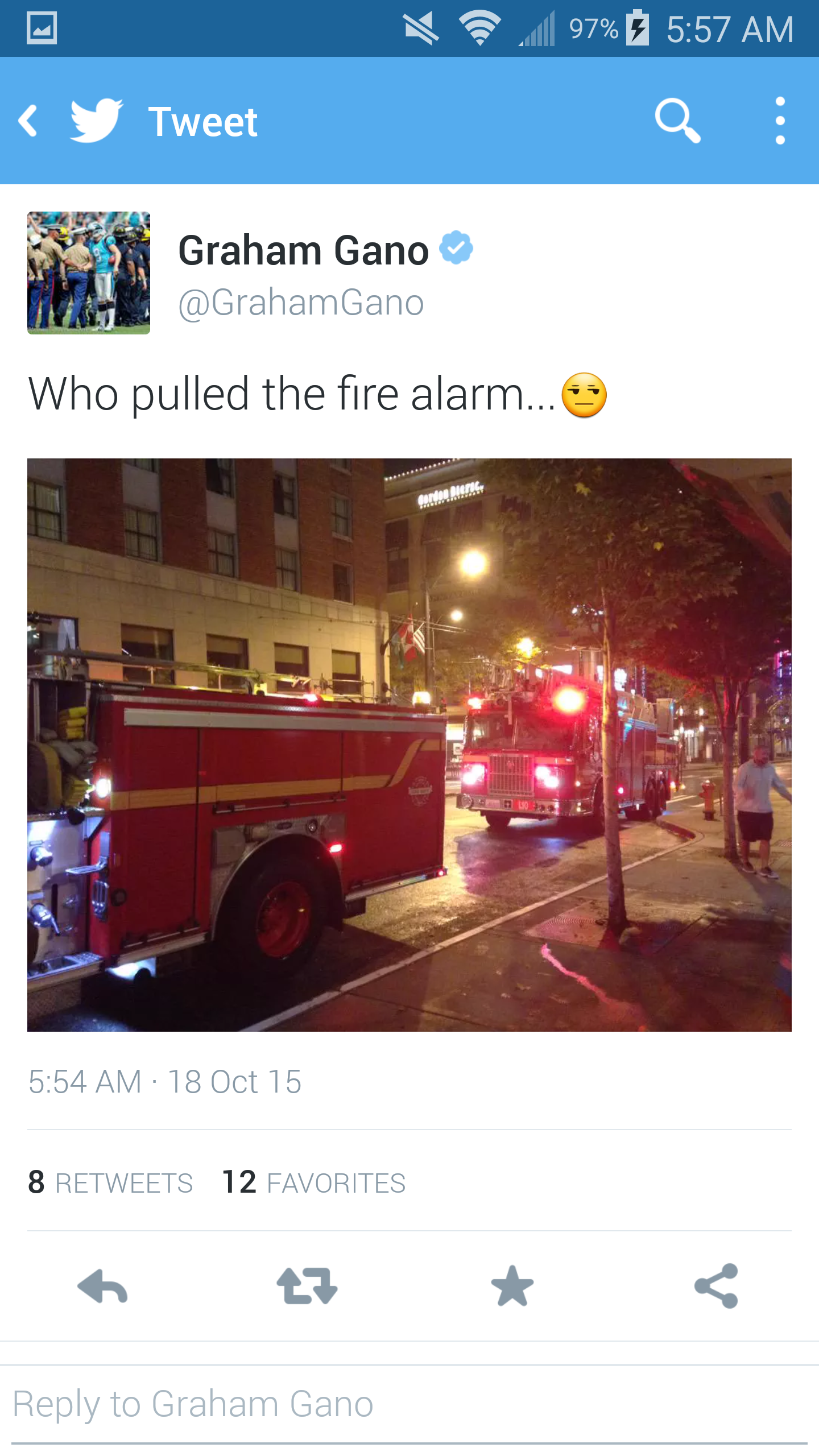Open the @GrahamGano handle

(x=301, y=302)
